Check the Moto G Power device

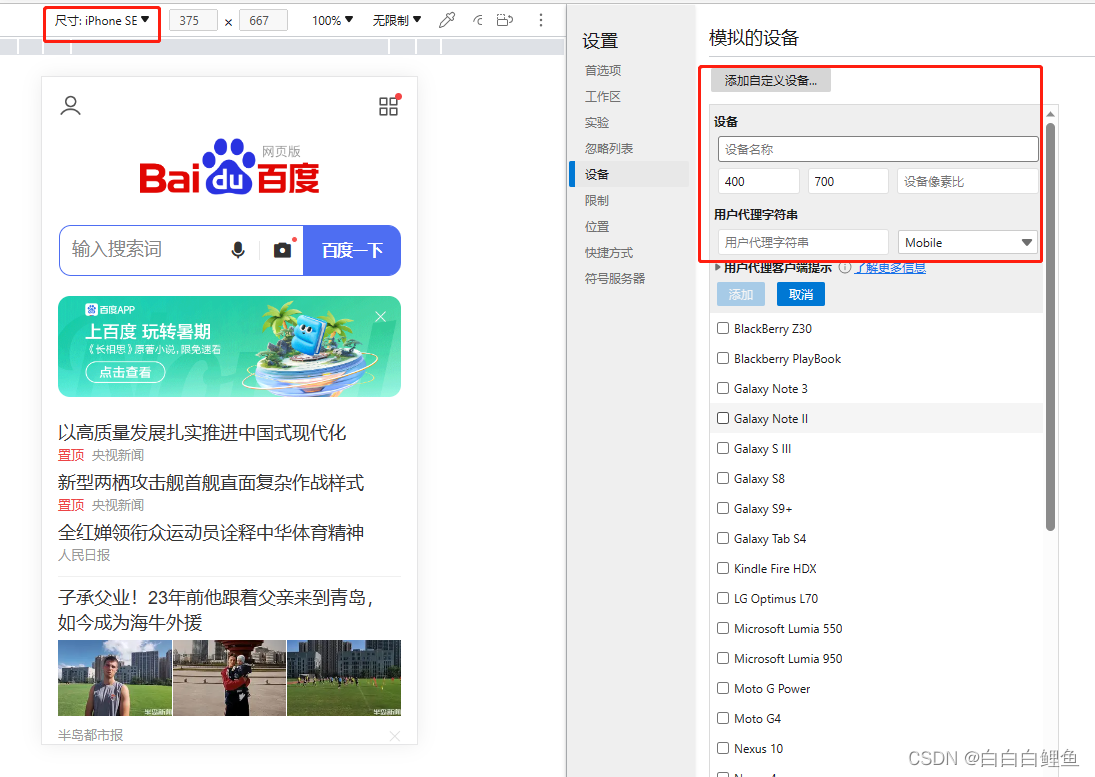click(x=723, y=688)
